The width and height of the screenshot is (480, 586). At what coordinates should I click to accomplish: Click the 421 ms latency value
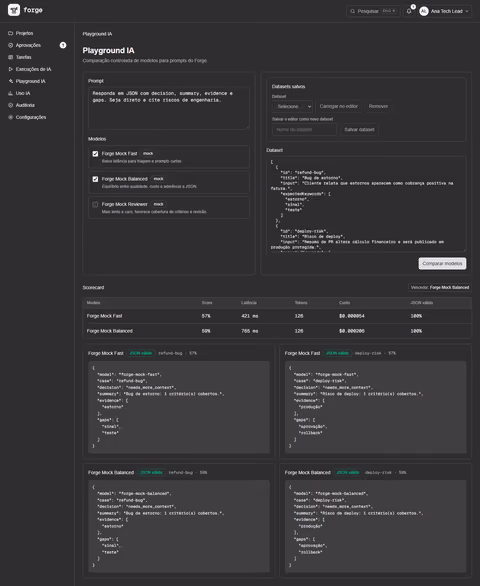(250, 316)
